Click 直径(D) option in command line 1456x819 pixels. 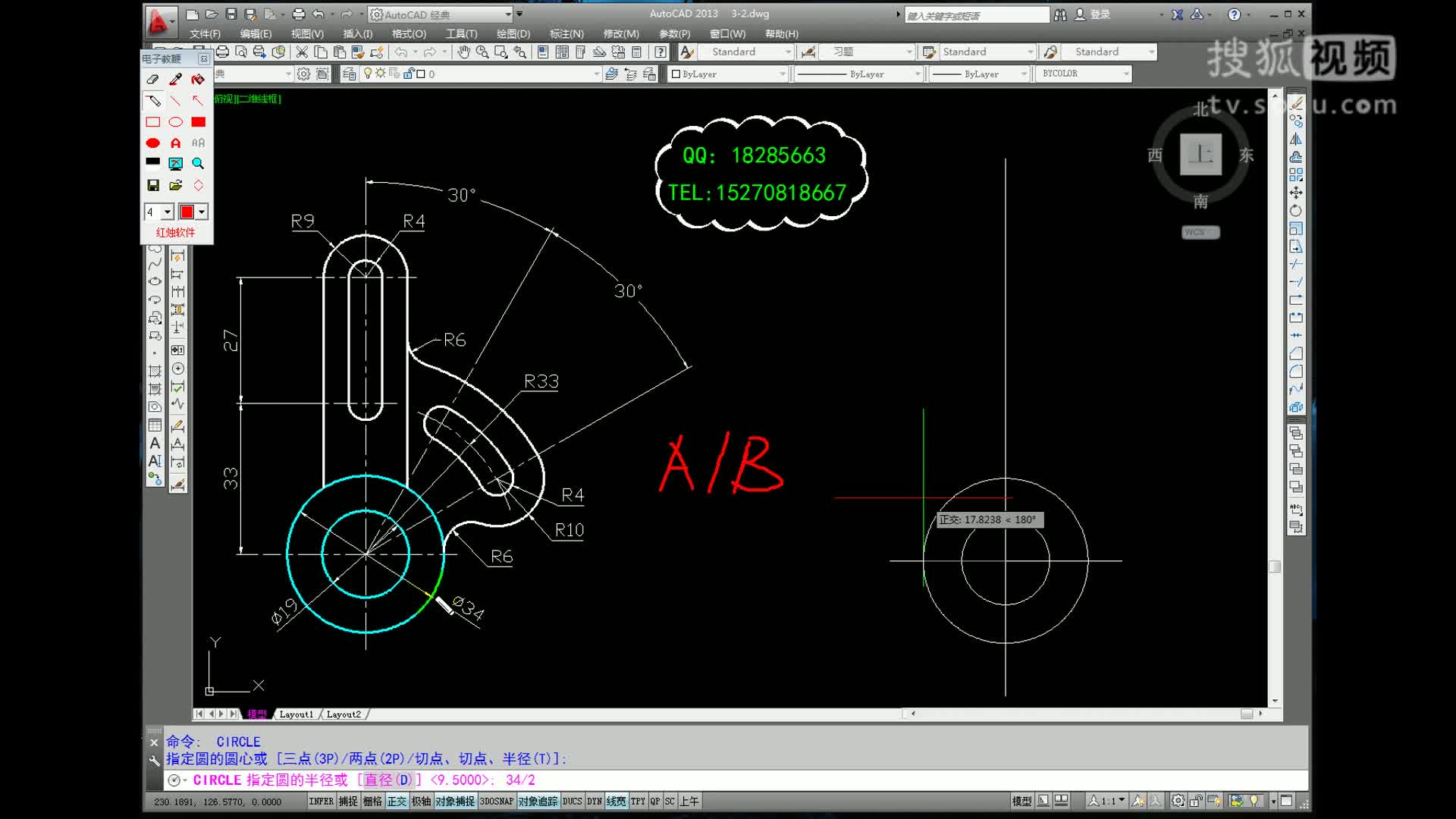point(388,780)
